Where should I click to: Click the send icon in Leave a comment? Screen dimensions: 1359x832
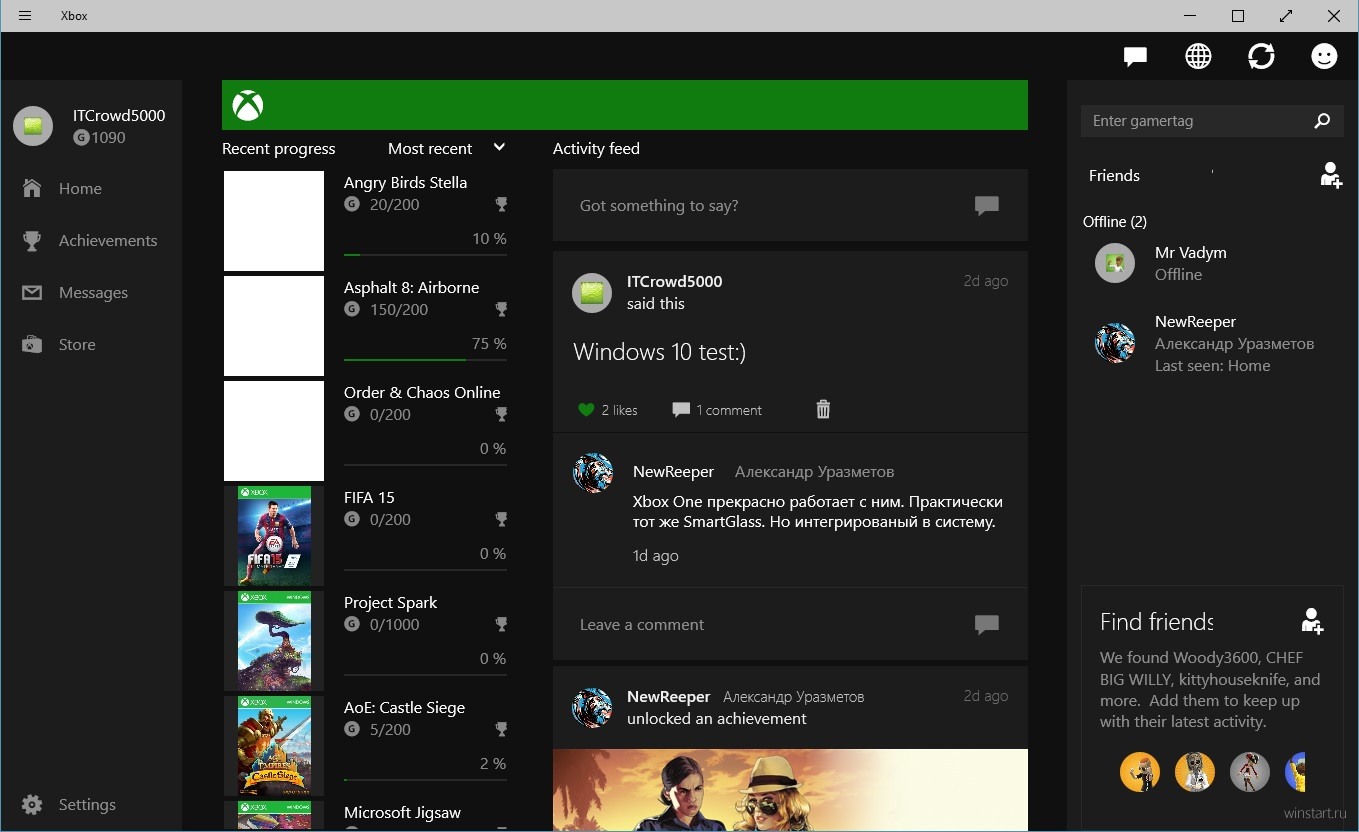(x=987, y=624)
